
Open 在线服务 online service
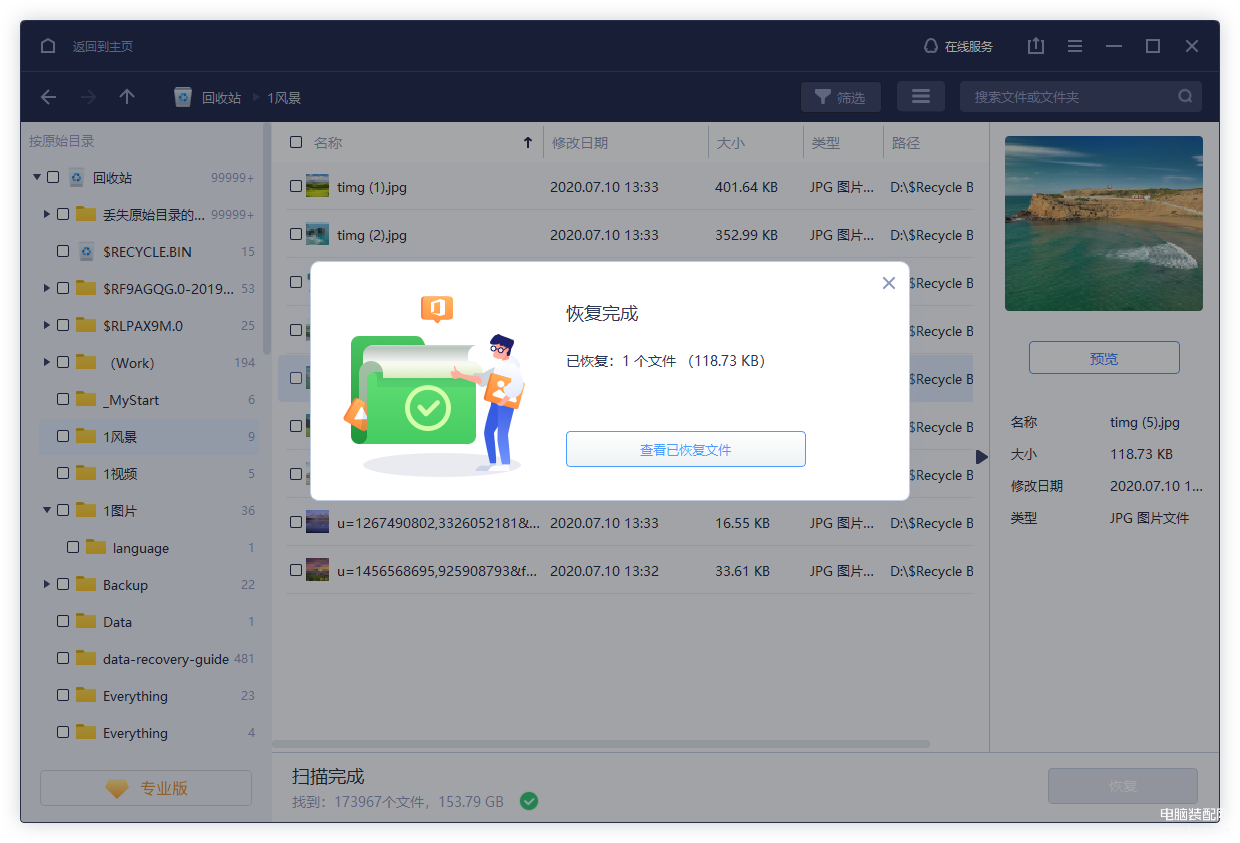point(958,46)
